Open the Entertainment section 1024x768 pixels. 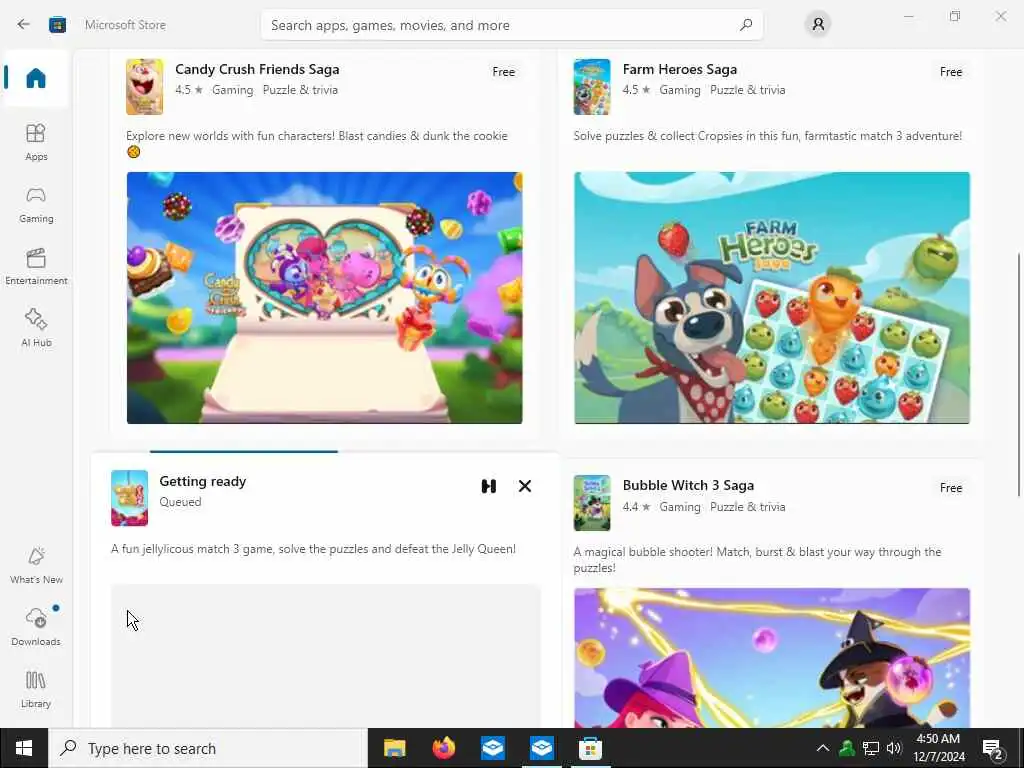coord(36,266)
